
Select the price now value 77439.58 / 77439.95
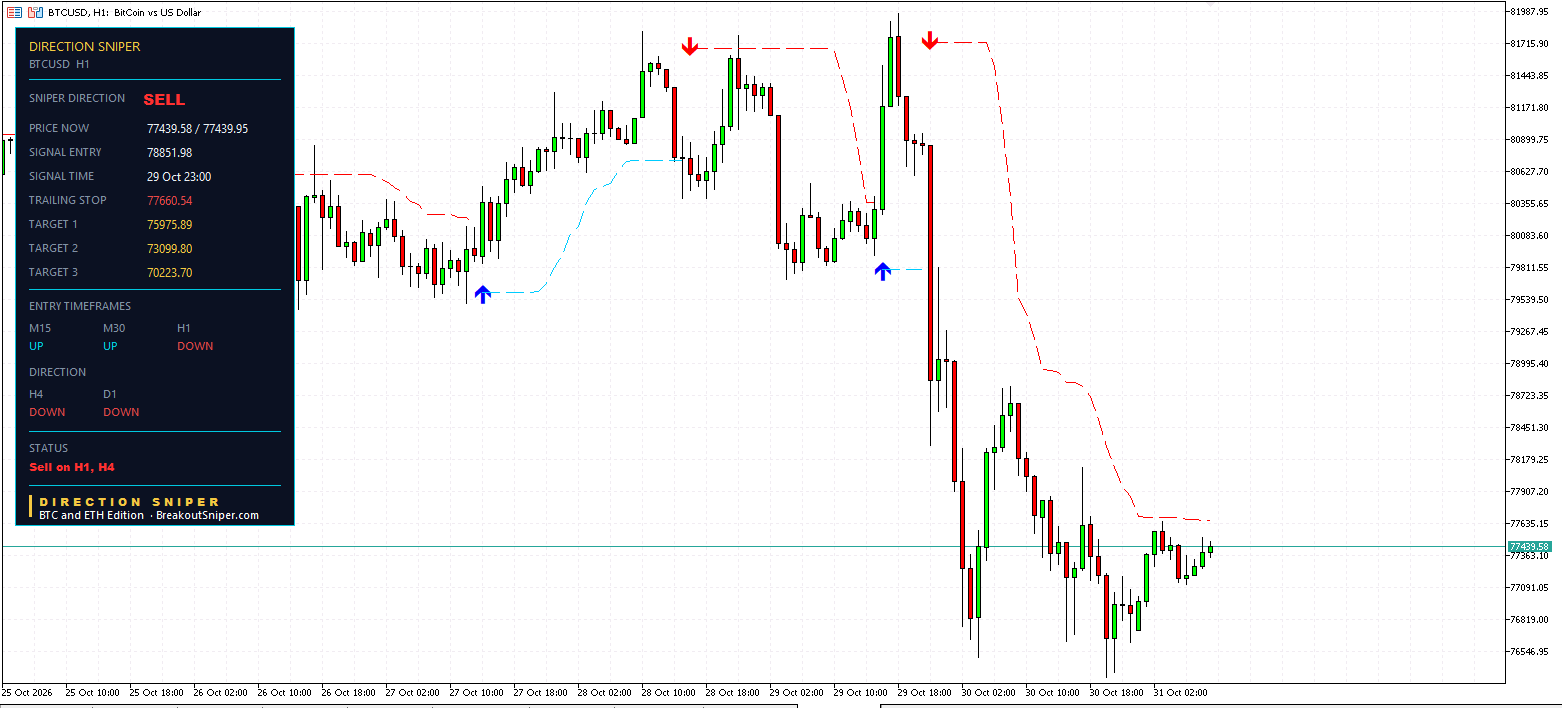click(x=197, y=129)
